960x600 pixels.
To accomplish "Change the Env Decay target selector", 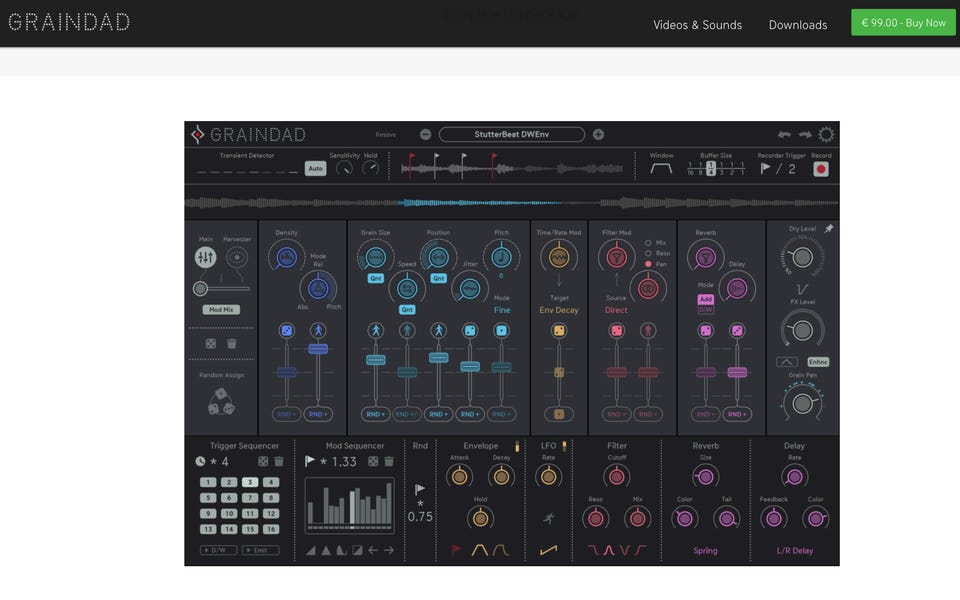I will point(559,310).
